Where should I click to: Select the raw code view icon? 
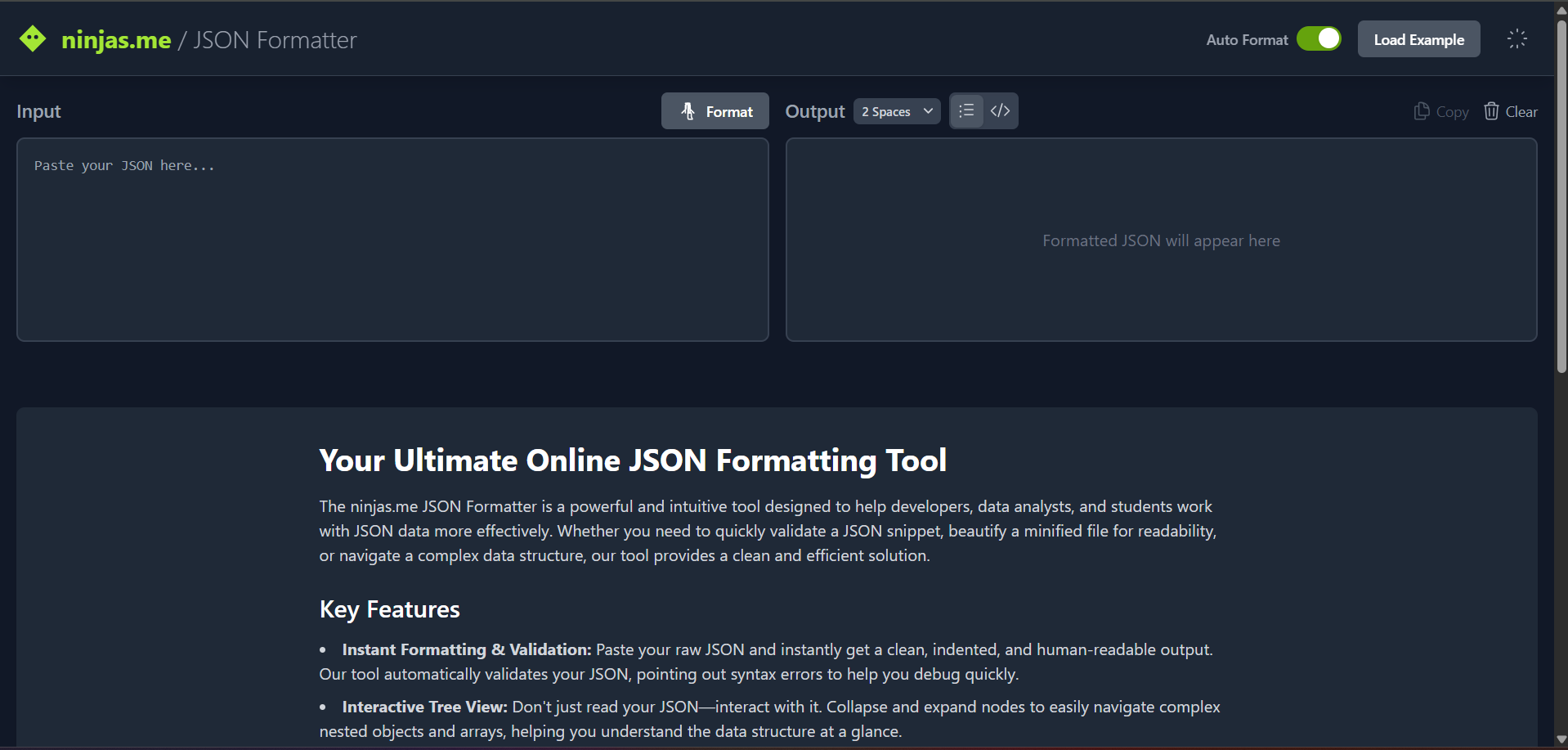click(1000, 110)
